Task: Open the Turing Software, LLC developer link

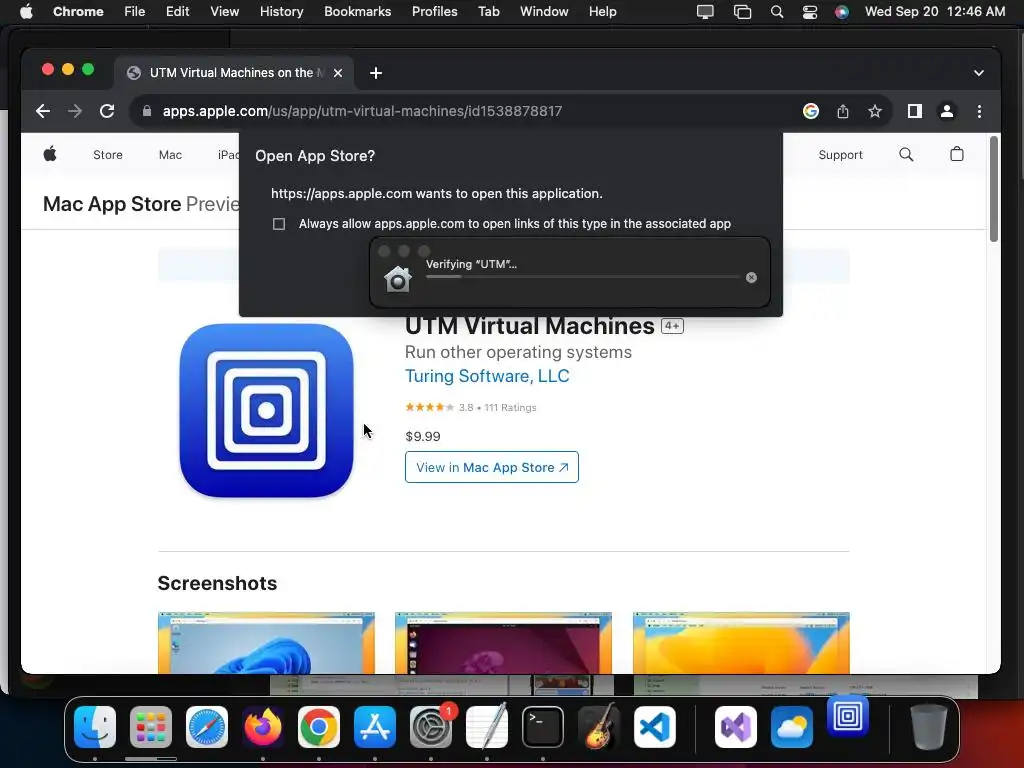Action: [487, 376]
